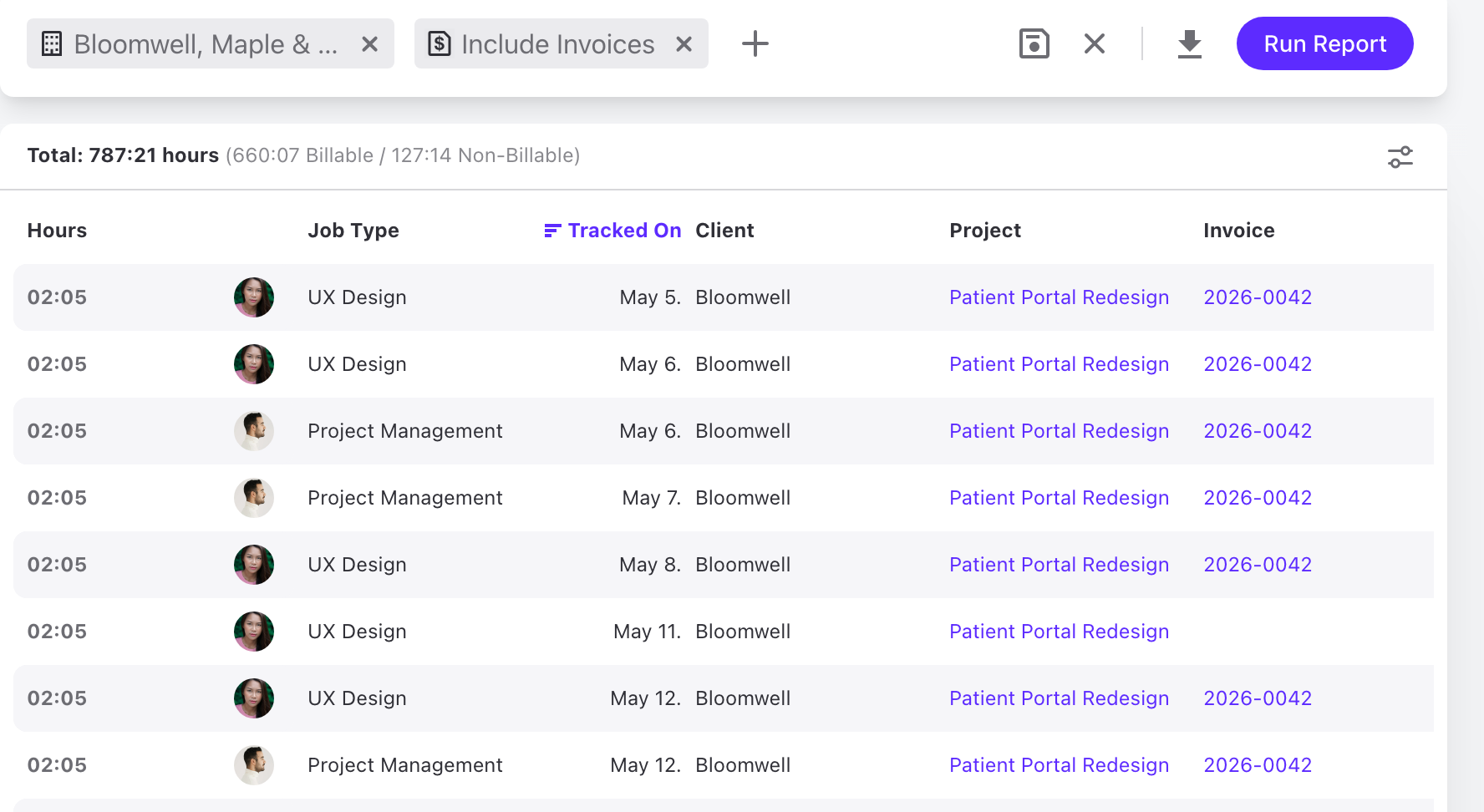This screenshot has width=1484, height=812.
Task: Click the user avatar in the May 7 row
Action: pos(254,498)
